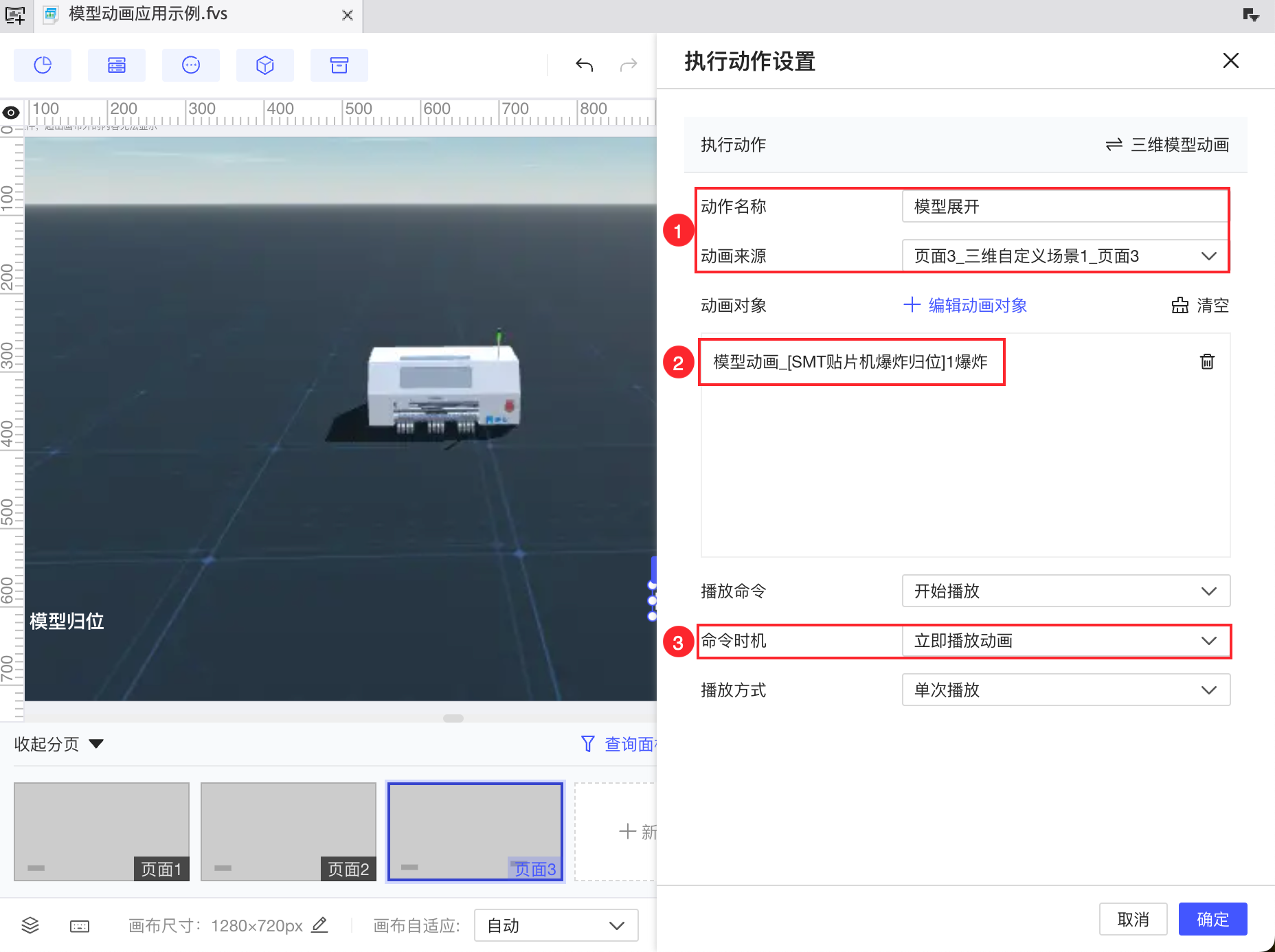Edit the 动作名称 field containing 模型展开
Screen dimensions: 1275x952
pyautogui.click(x=1065, y=207)
